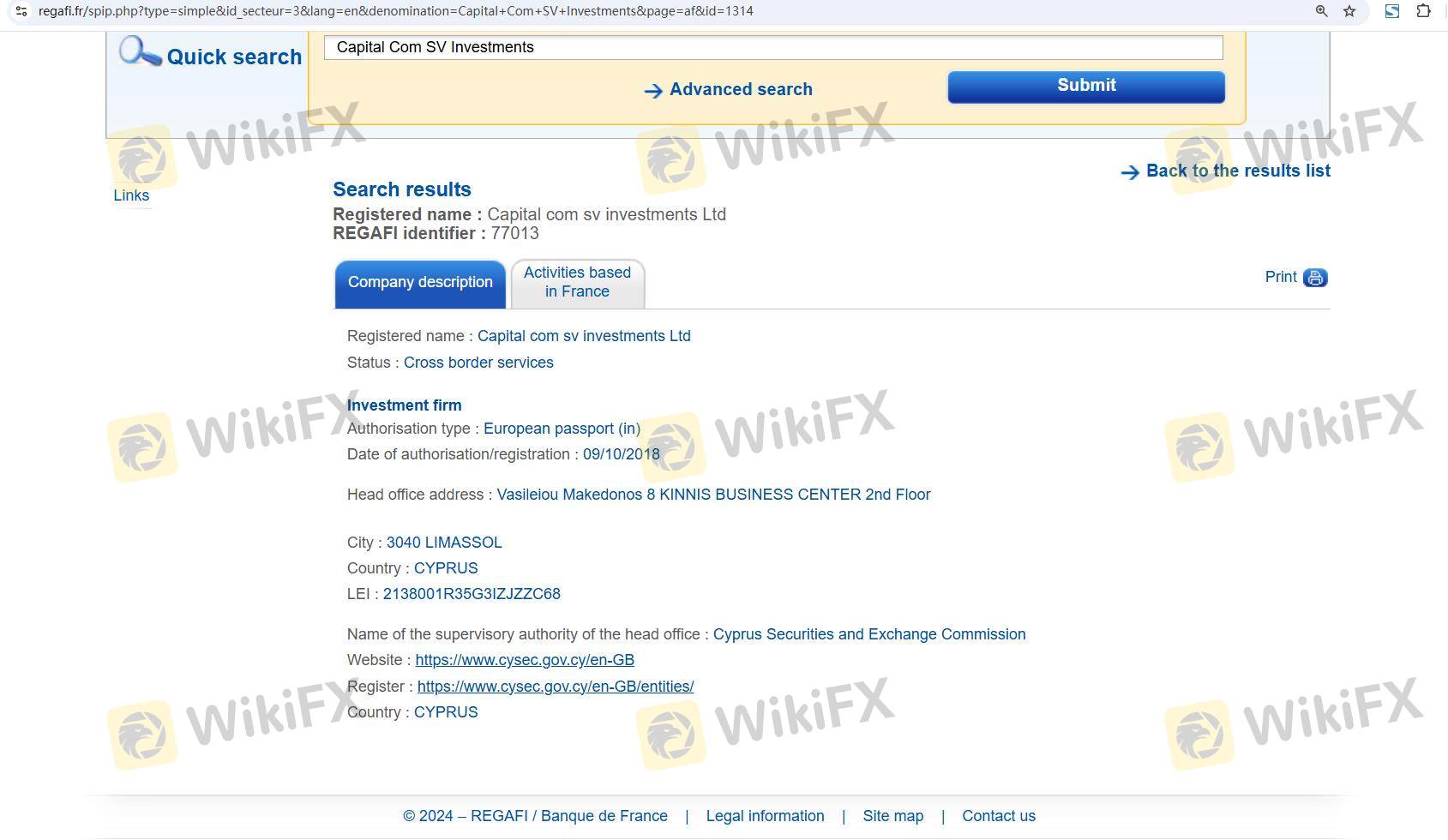Click the Investment firm heading

404,405
